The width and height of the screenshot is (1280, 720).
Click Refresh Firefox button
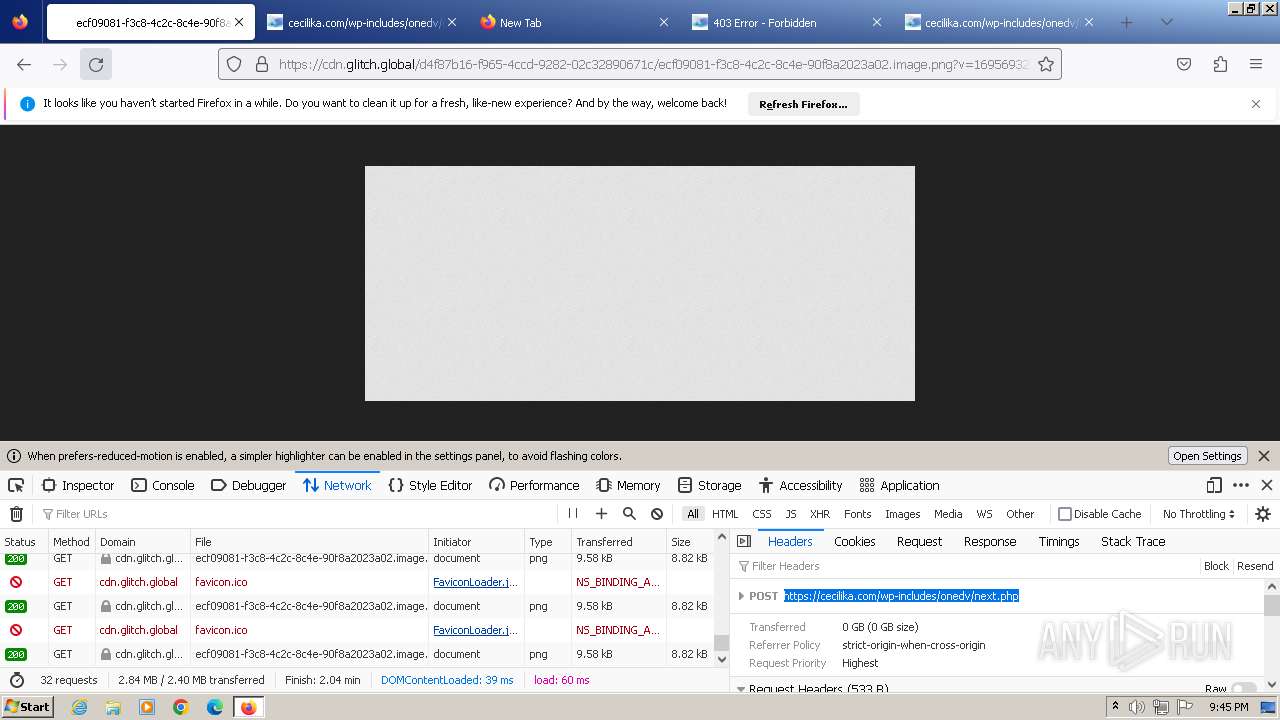point(803,104)
